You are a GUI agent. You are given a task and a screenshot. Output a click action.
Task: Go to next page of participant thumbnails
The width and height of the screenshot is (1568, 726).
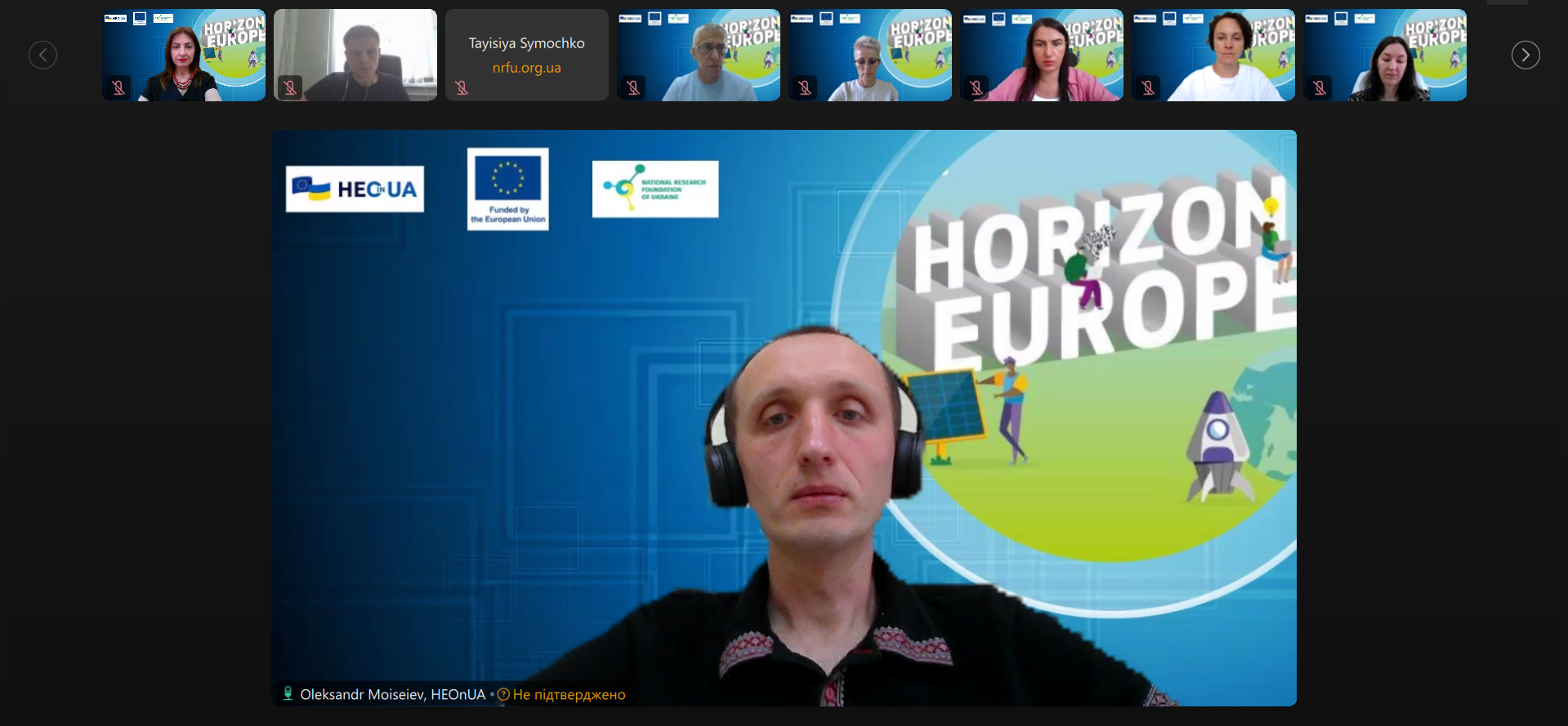click(x=1526, y=55)
